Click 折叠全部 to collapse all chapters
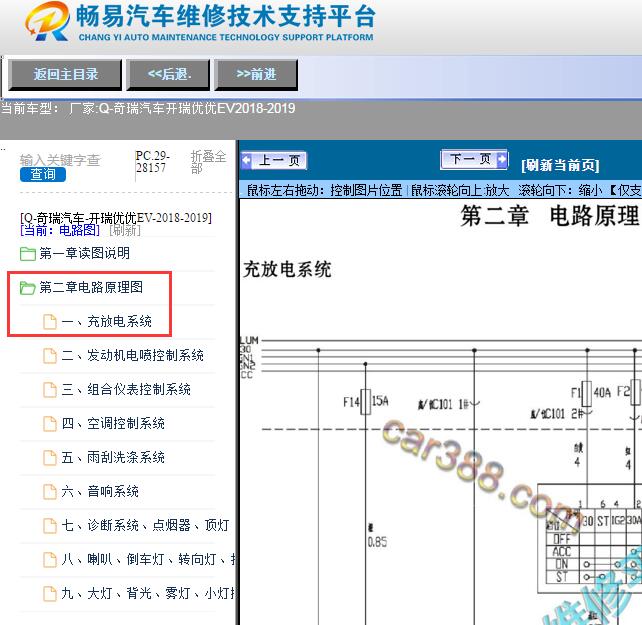642x625 pixels. coord(208,162)
